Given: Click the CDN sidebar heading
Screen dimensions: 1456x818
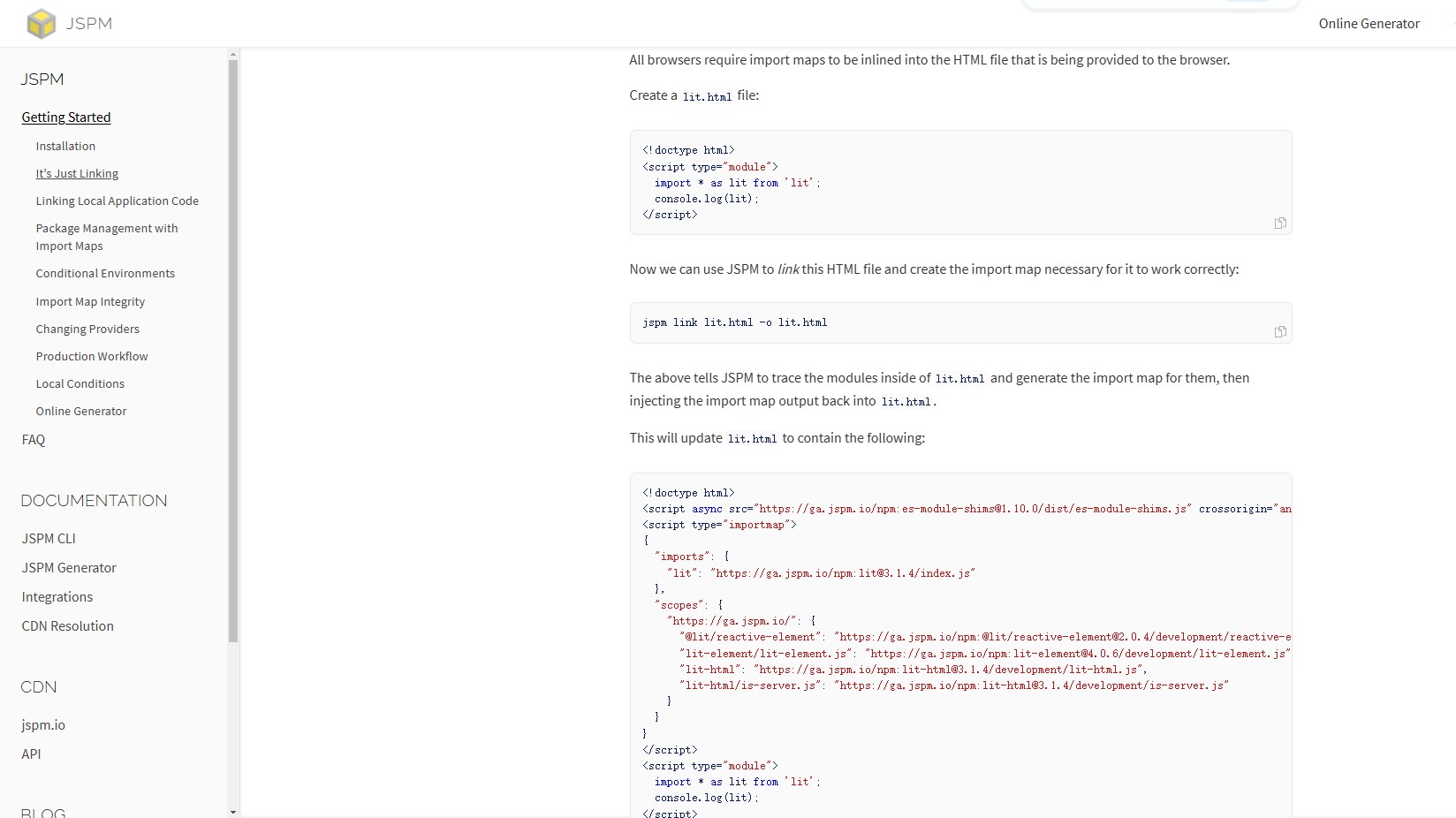Looking at the screenshot, I should click(39, 687).
